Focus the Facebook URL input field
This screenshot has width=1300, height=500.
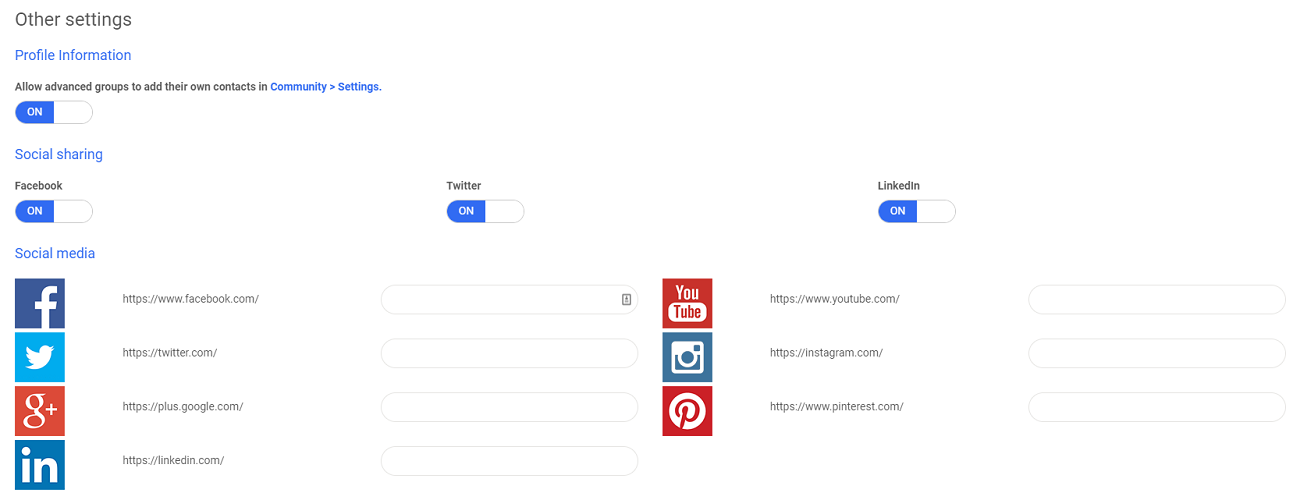pyautogui.click(x=500, y=299)
